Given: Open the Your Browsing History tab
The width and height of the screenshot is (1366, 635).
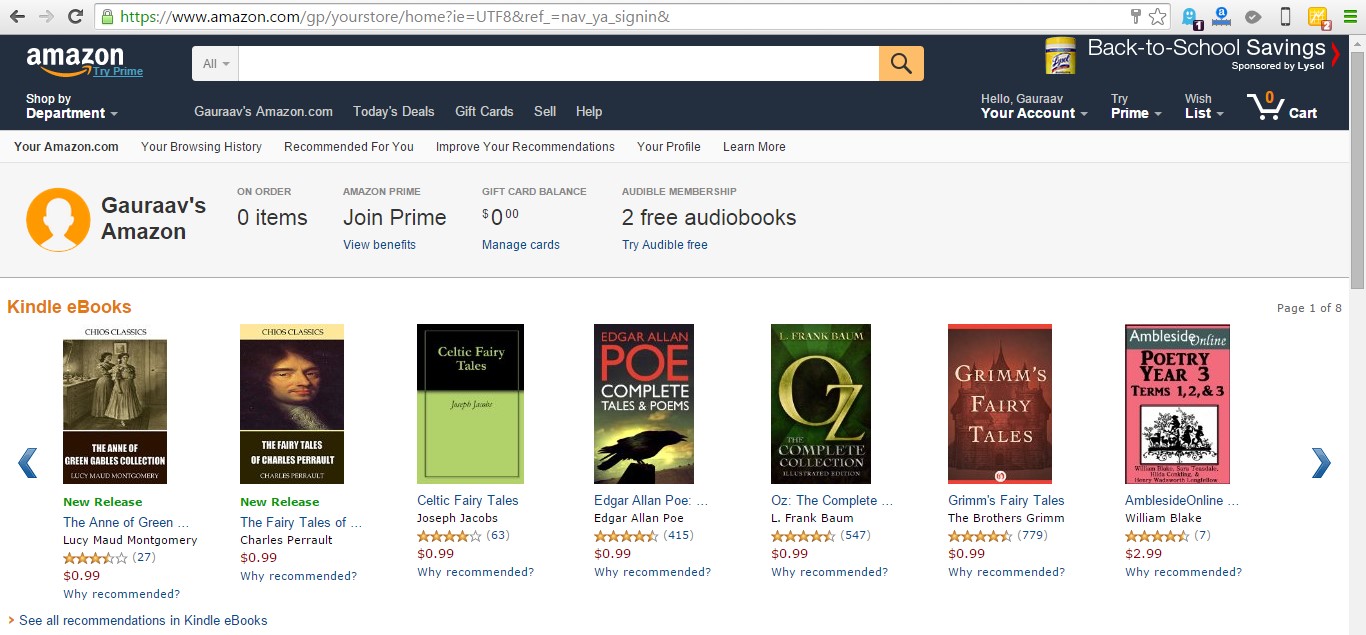Looking at the screenshot, I should pos(201,146).
